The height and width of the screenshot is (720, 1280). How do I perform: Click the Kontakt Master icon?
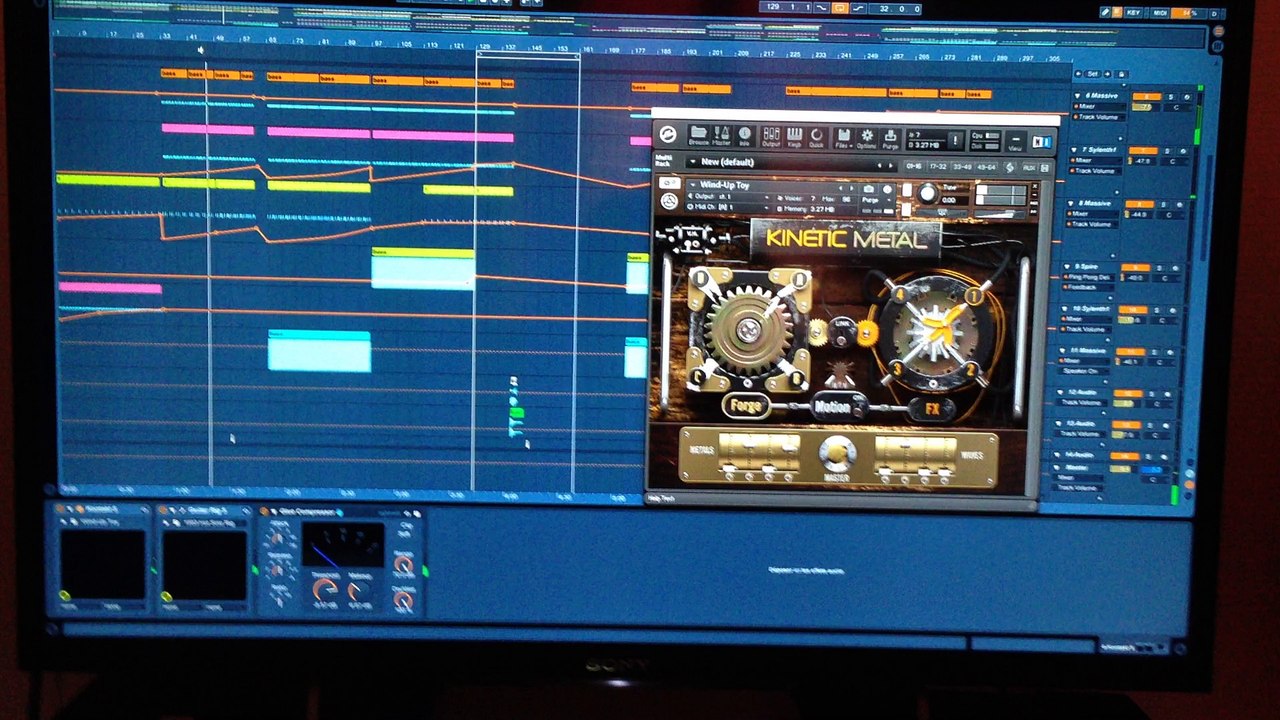point(722,135)
